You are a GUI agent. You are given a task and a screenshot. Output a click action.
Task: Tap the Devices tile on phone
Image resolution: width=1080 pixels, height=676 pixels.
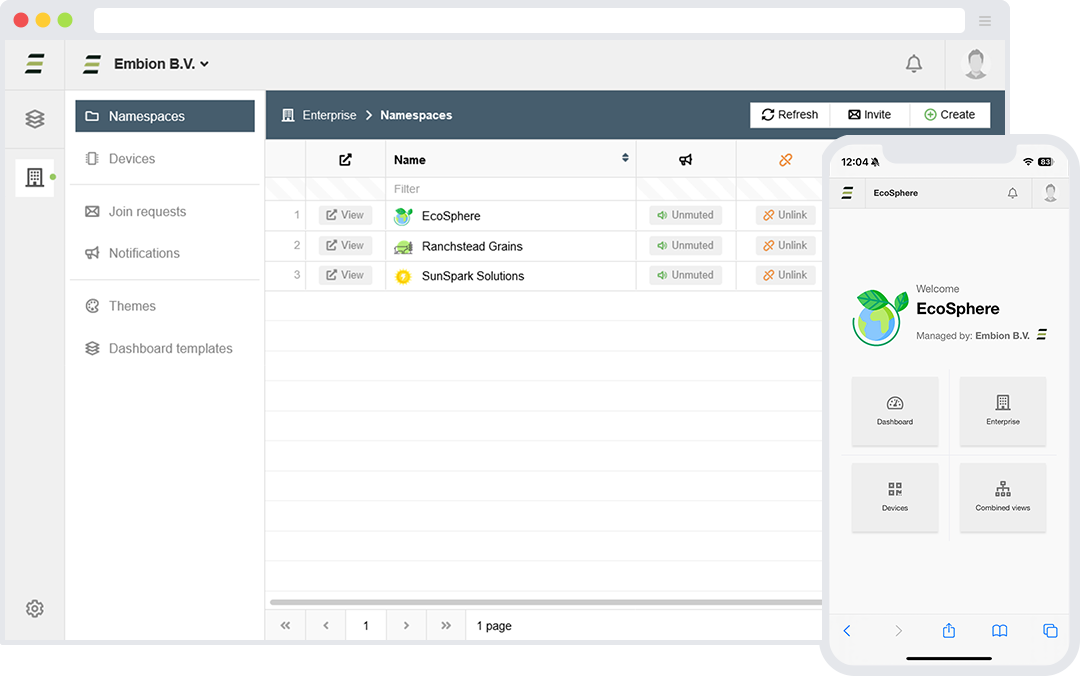tap(895, 497)
